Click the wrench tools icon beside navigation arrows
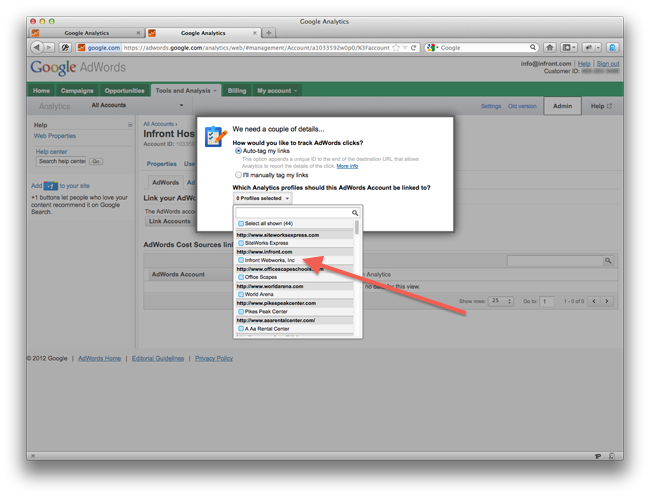This screenshot has height=497, width=650. coord(65,48)
